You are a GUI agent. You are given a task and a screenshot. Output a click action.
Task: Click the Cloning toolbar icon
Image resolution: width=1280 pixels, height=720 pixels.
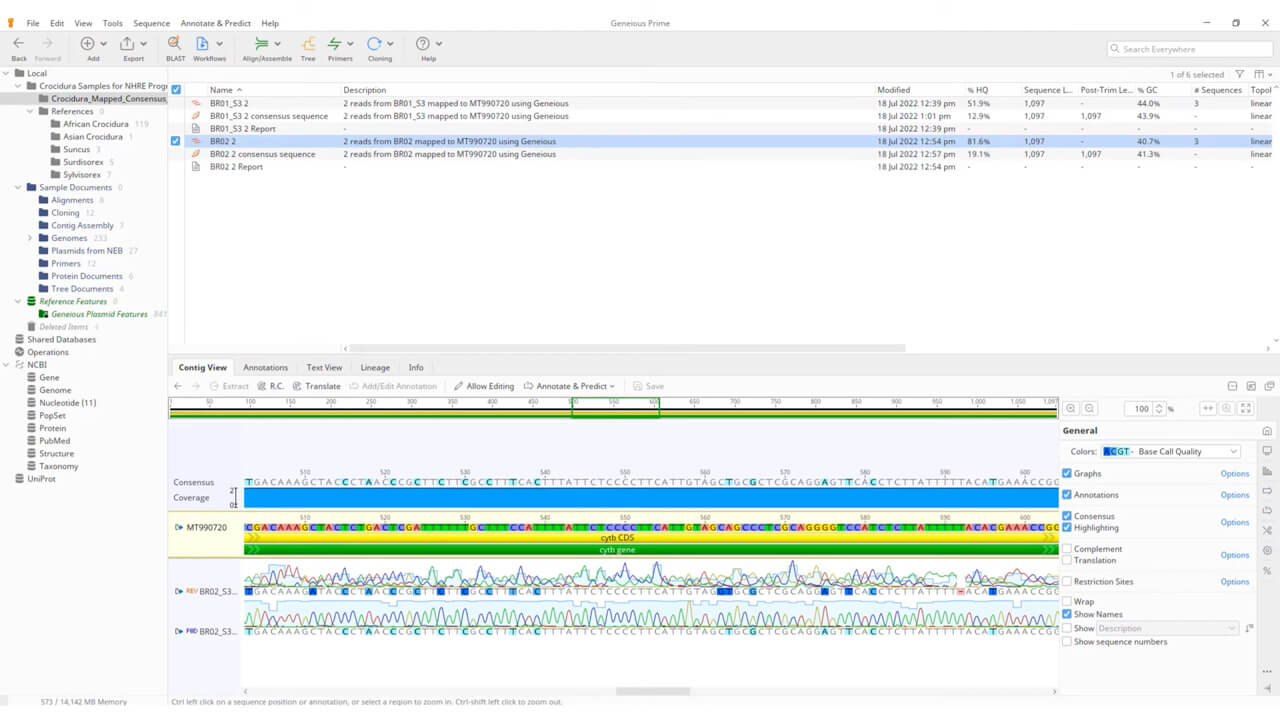point(374,45)
